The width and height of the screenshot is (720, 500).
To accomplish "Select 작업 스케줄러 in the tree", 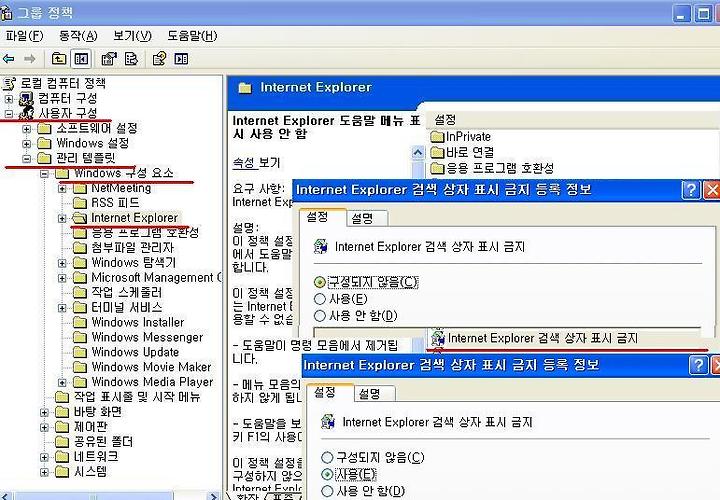I will coord(126,292).
